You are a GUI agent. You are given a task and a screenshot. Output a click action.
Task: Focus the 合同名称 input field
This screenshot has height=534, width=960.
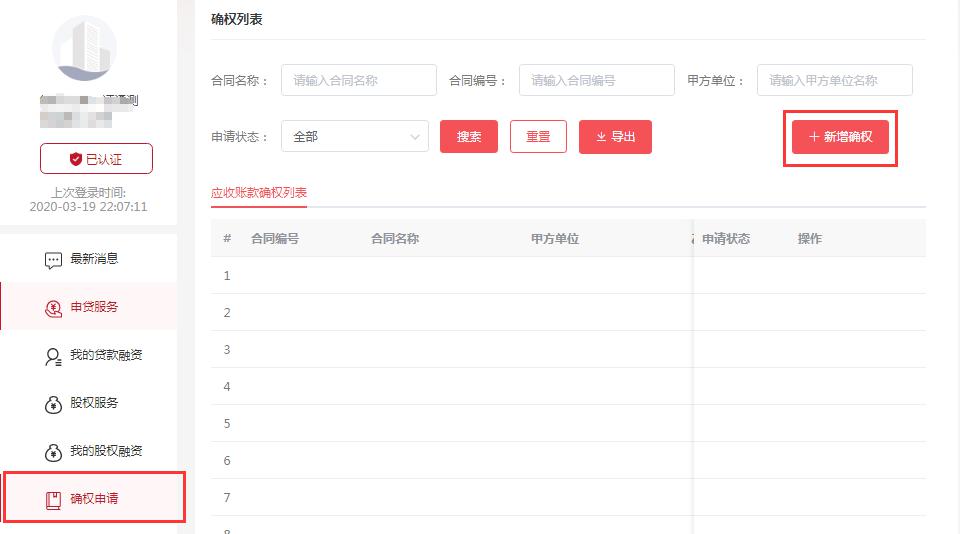coord(359,80)
